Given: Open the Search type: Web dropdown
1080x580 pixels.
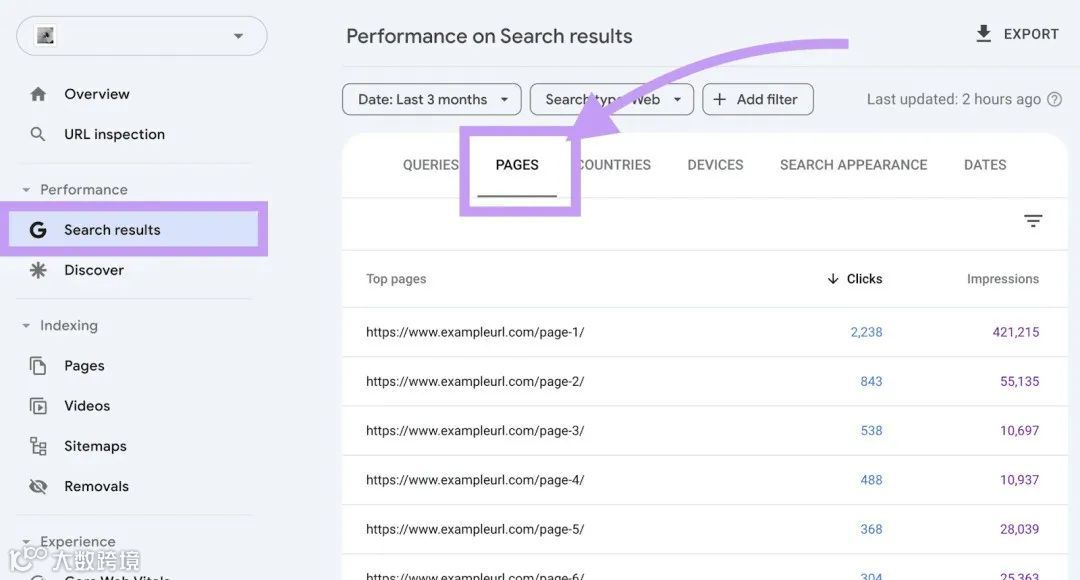Looking at the screenshot, I should (611, 99).
